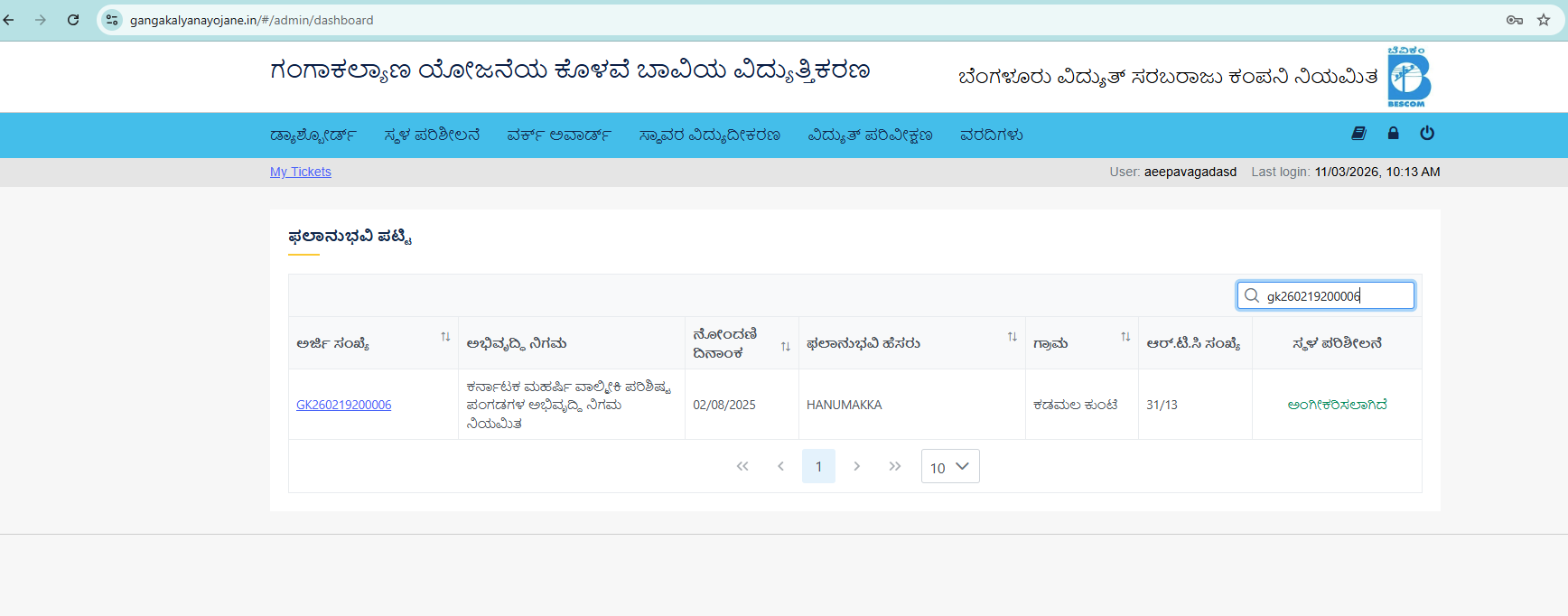Click the username aeepavagadasd
1568x616 pixels.
[x=1190, y=172]
